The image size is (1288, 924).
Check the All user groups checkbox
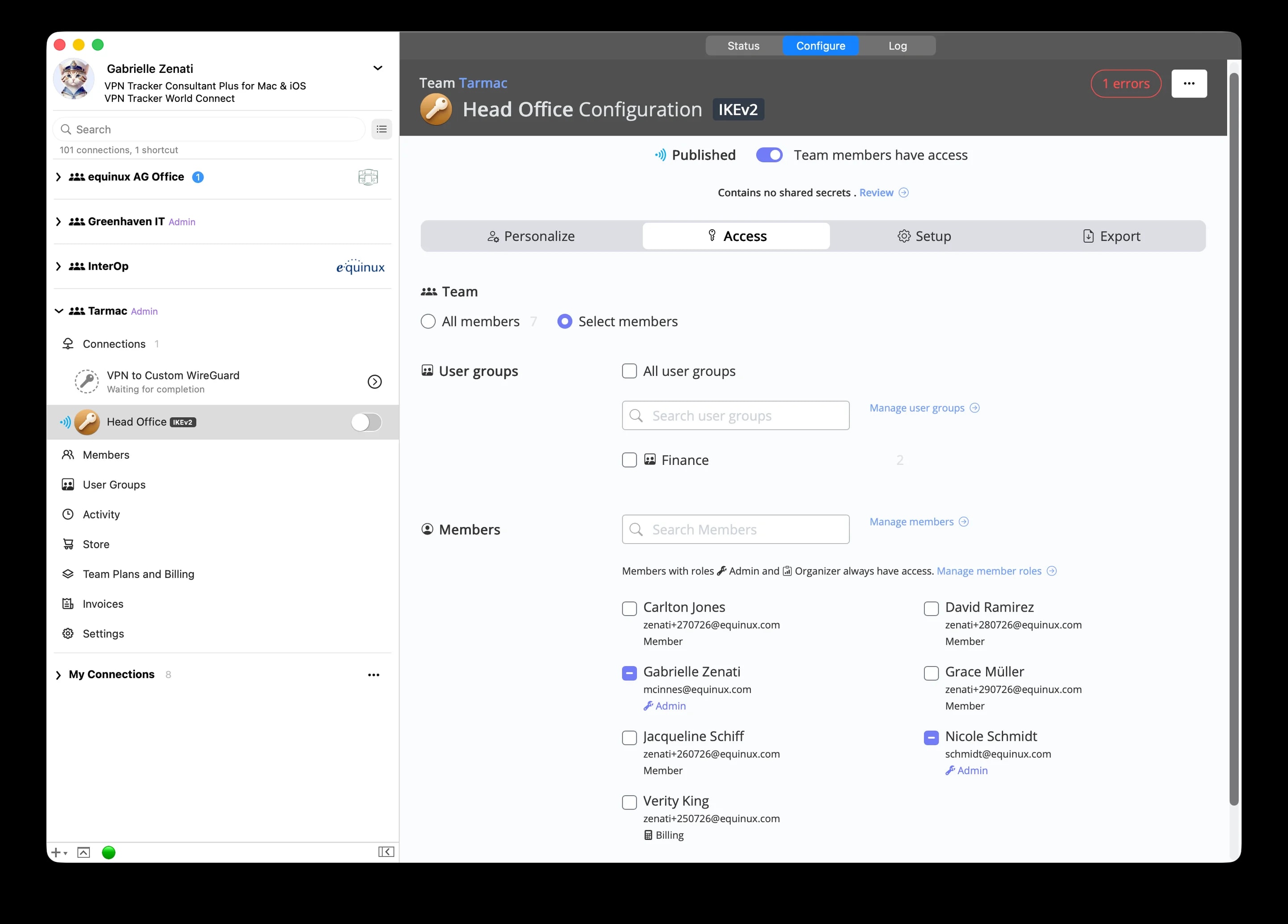pyautogui.click(x=629, y=371)
